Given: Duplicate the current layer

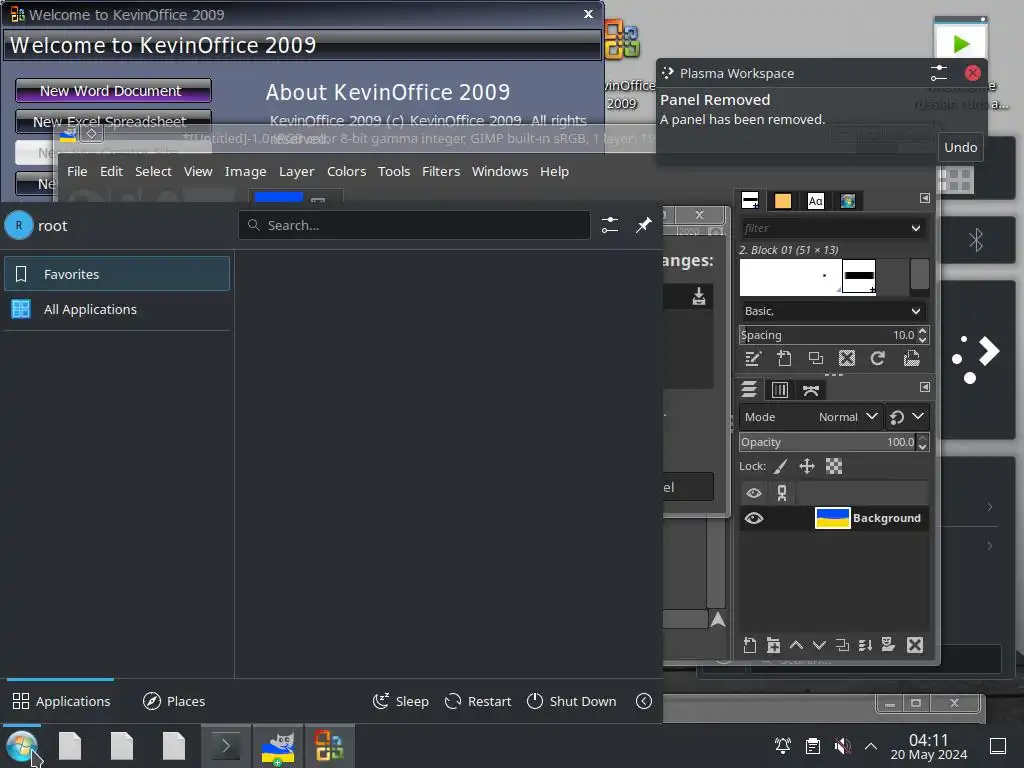Looking at the screenshot, I should pyautogui.click(x=842, y=645).
